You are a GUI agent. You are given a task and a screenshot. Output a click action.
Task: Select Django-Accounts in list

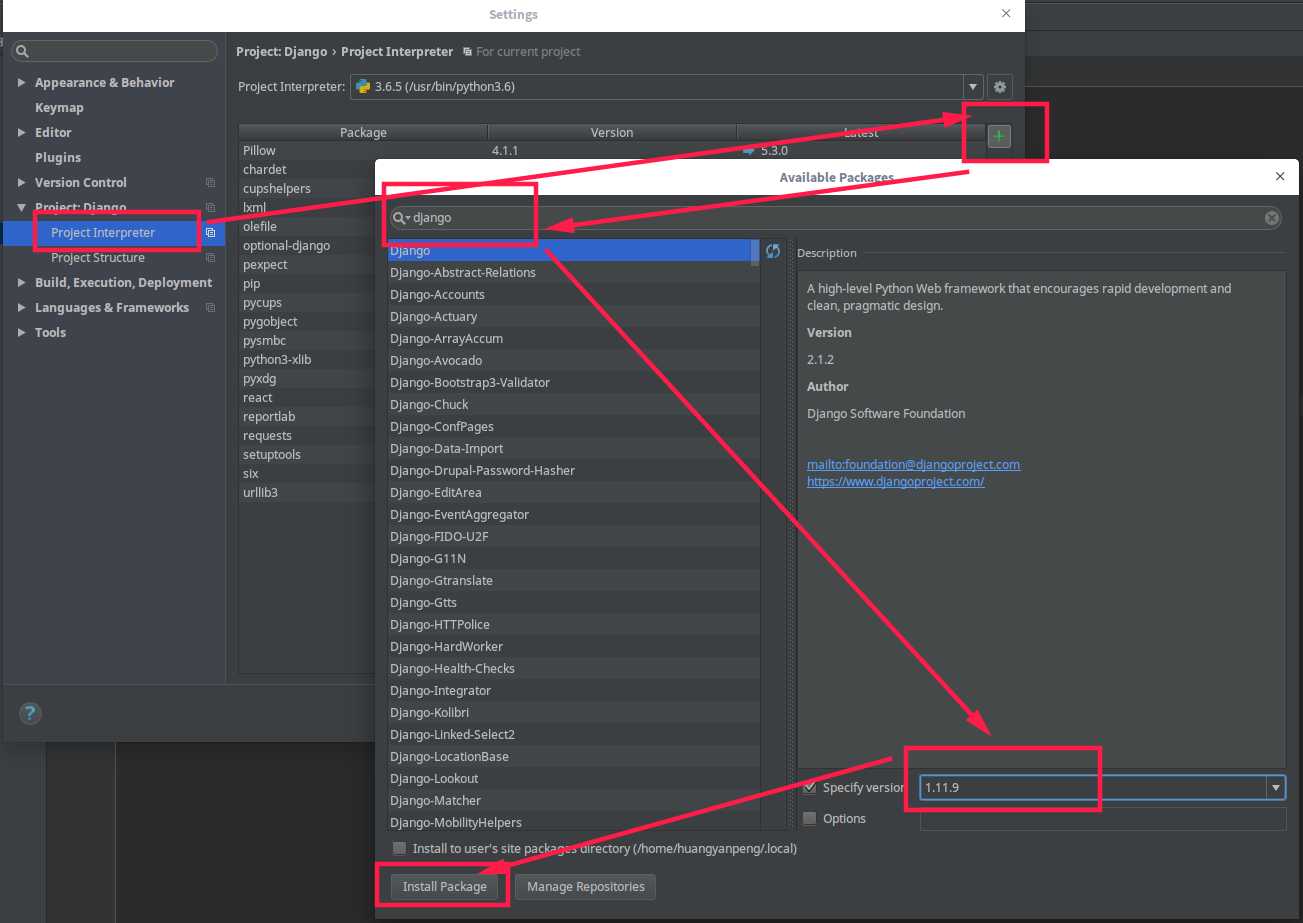tap(573, 295)
